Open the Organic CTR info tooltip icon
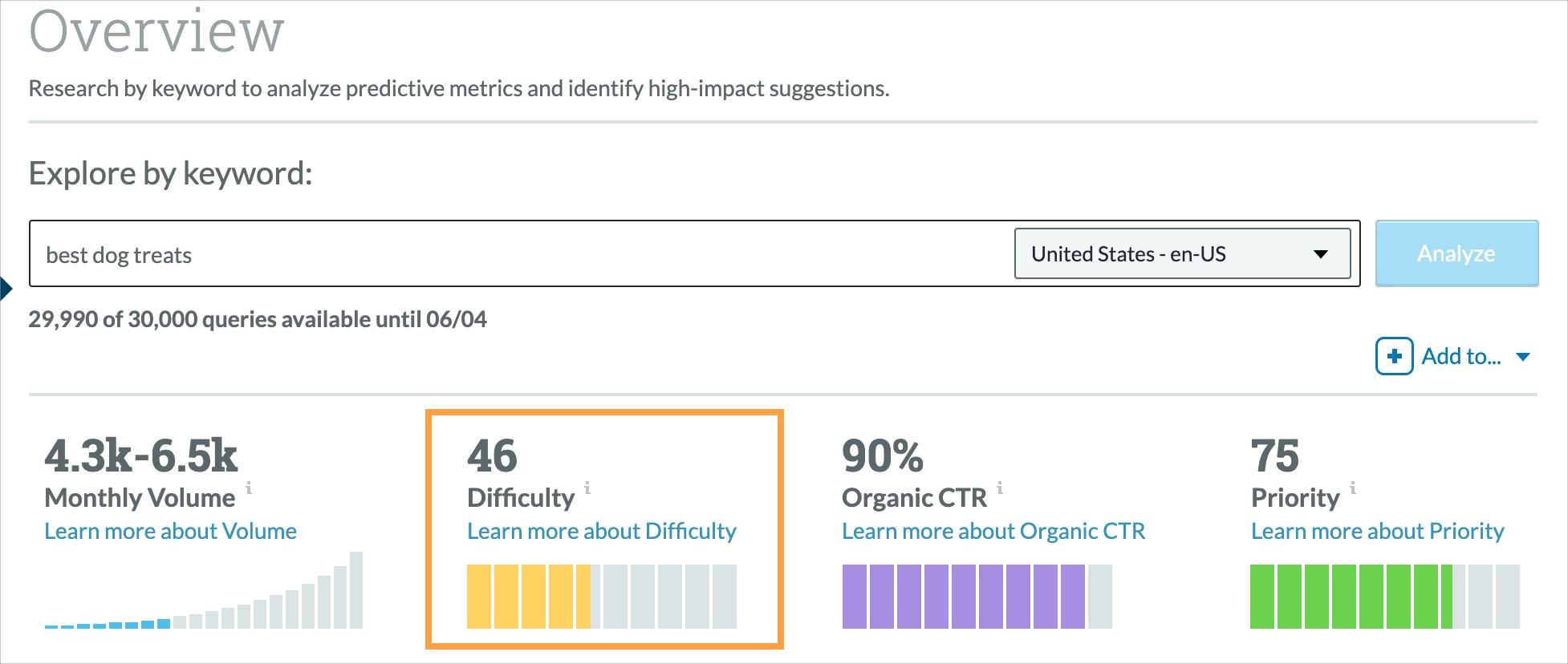The height and width of the screenshot is (664, 1568). tap(999, 488)
